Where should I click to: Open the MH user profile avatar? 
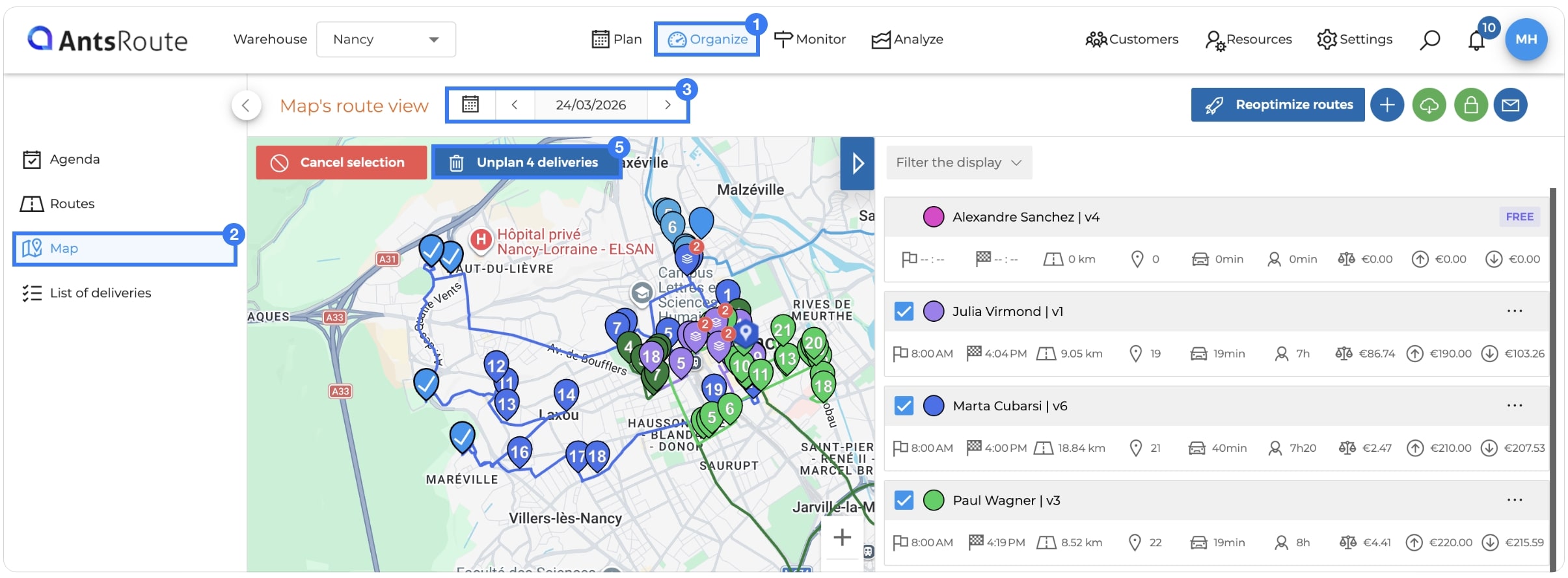[x=1526, y=39]
